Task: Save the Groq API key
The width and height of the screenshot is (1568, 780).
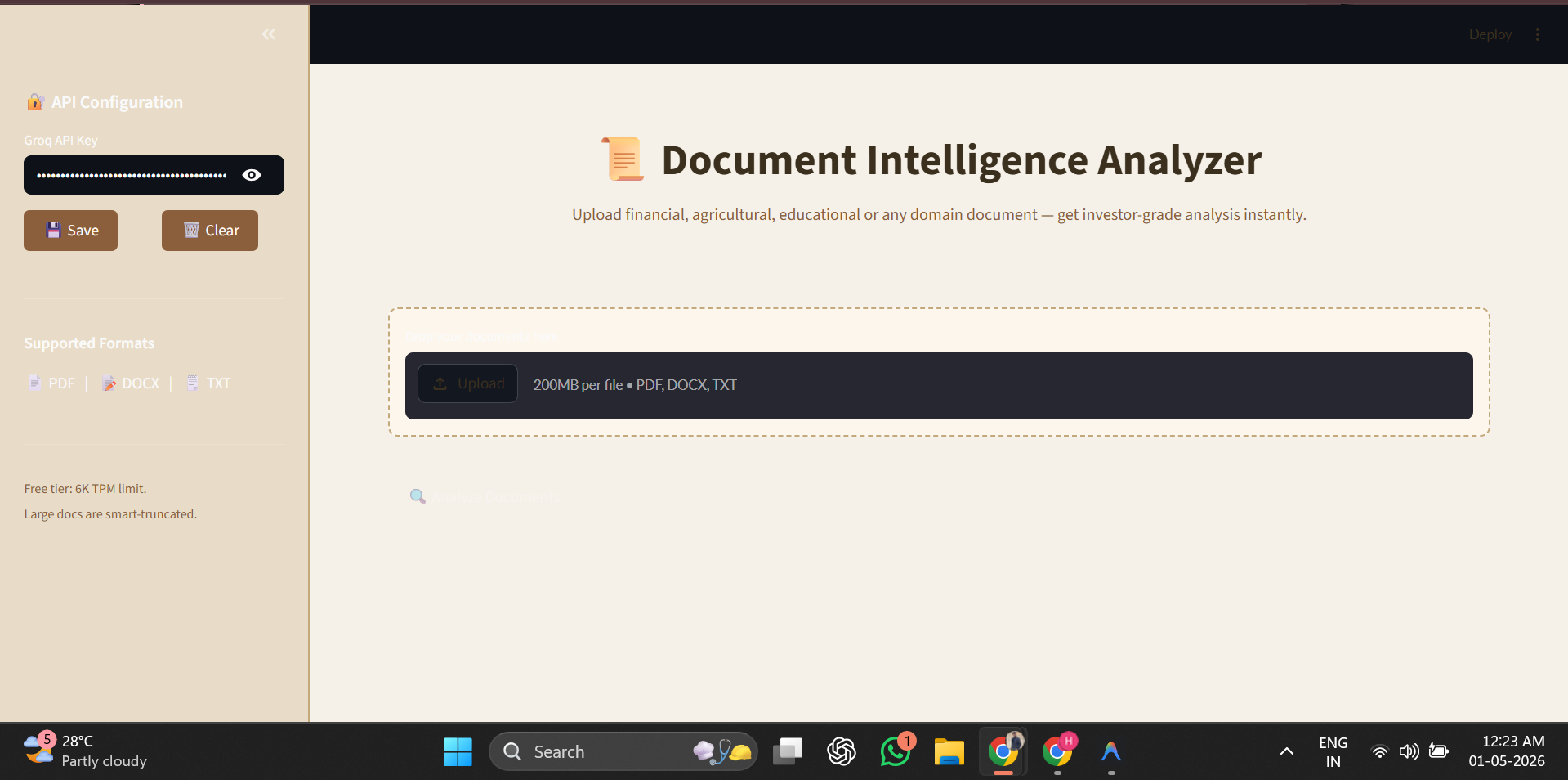Action: pos(70,231)
